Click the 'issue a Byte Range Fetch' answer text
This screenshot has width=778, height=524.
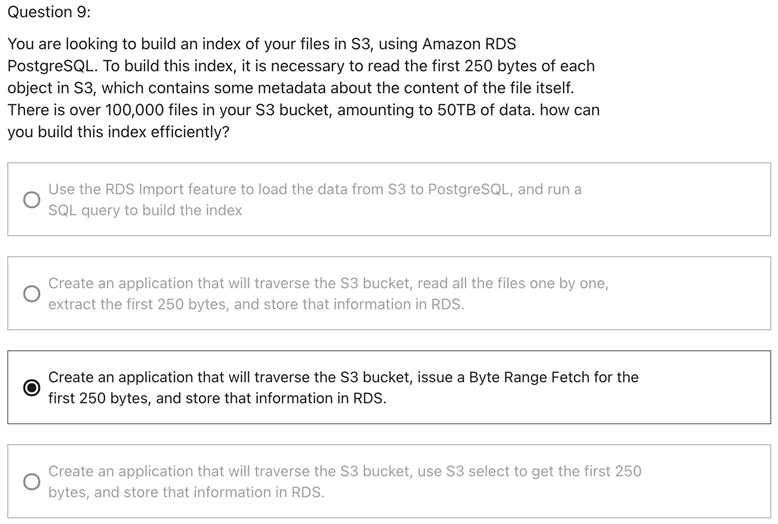(x=503, y=377)
